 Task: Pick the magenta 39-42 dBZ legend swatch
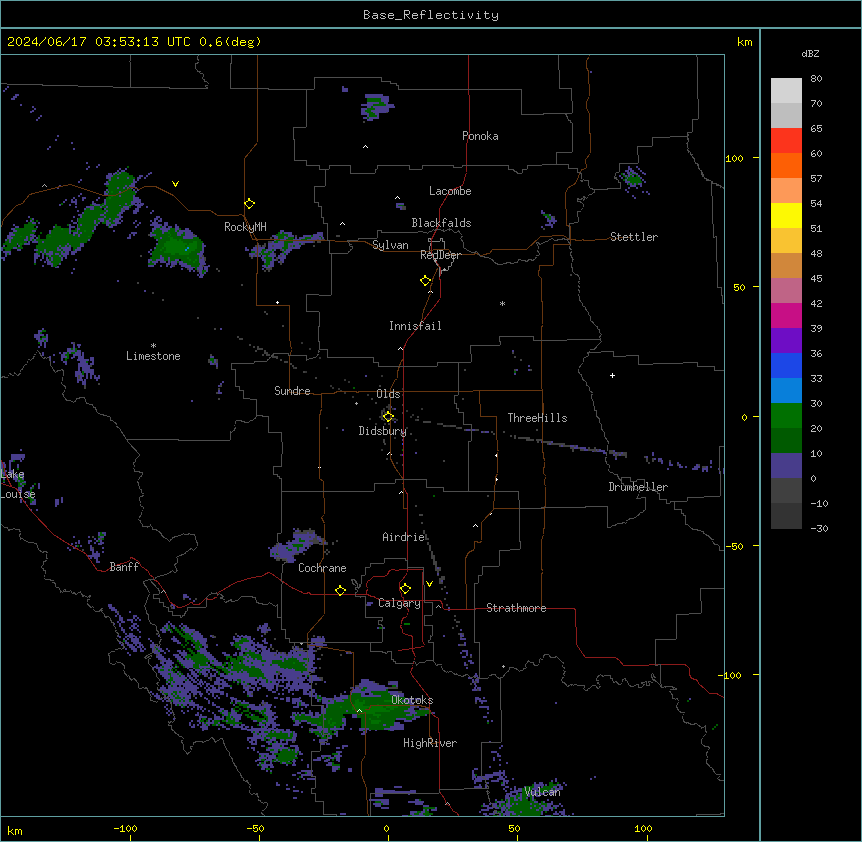pyautogui.click(x=786, y=315)
